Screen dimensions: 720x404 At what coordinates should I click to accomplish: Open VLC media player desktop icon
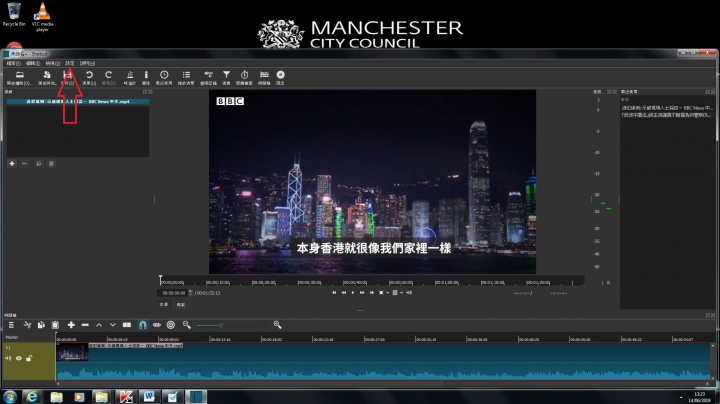coord(42,17)
